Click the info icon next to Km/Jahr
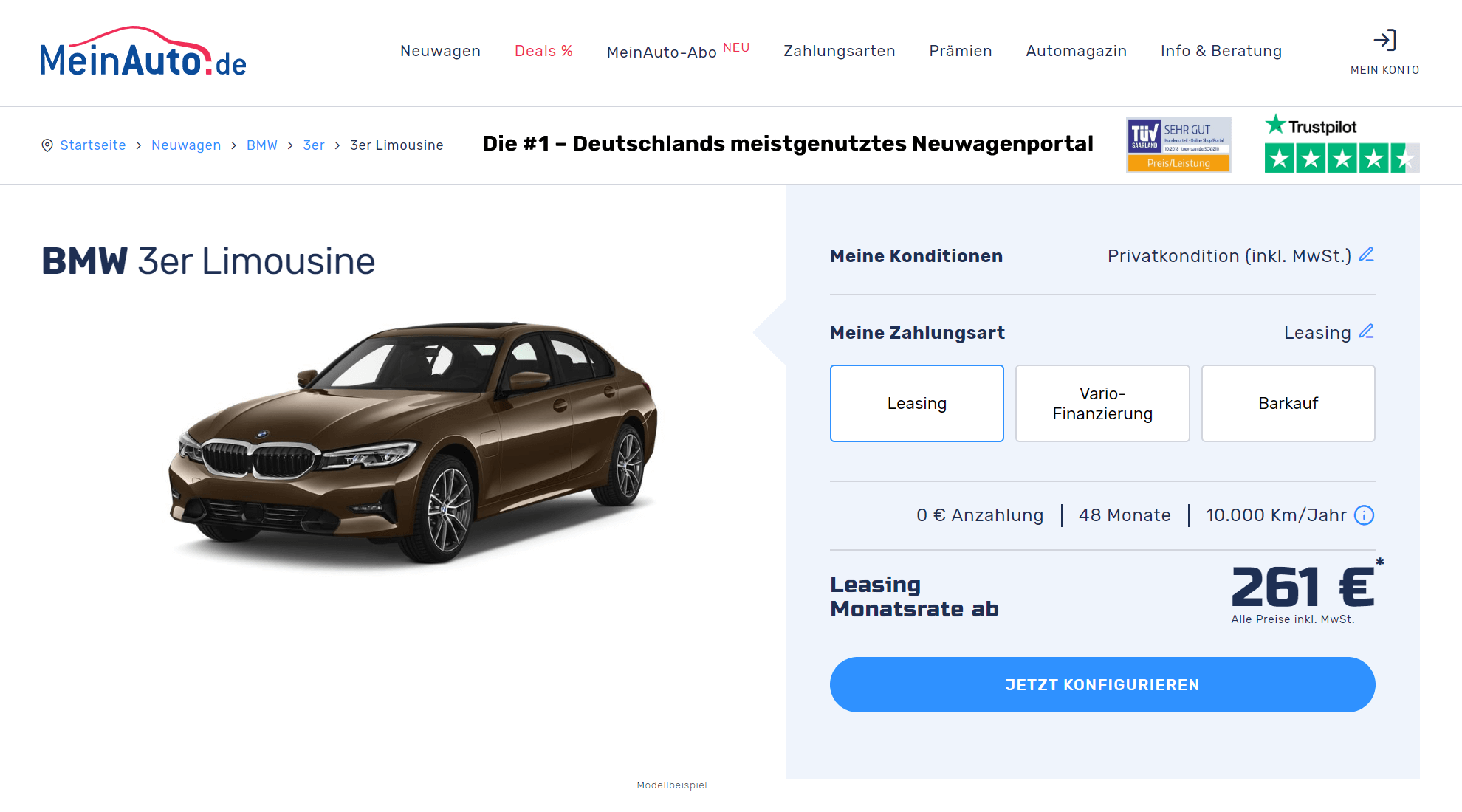Viewport: 1462px width, 812px height. tap(1365, 515)
